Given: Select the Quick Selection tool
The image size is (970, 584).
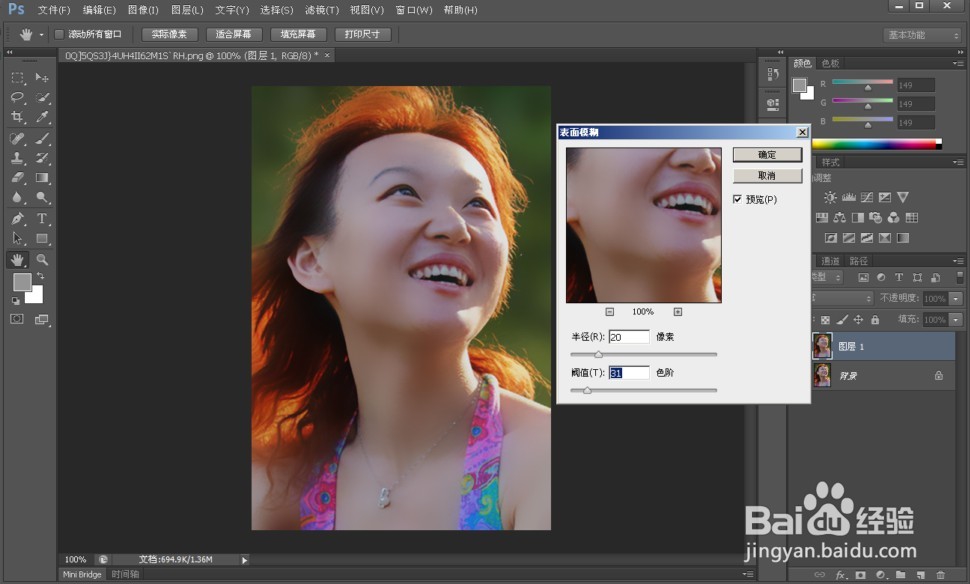Looking at the screenshot, I should pos(41,97).
